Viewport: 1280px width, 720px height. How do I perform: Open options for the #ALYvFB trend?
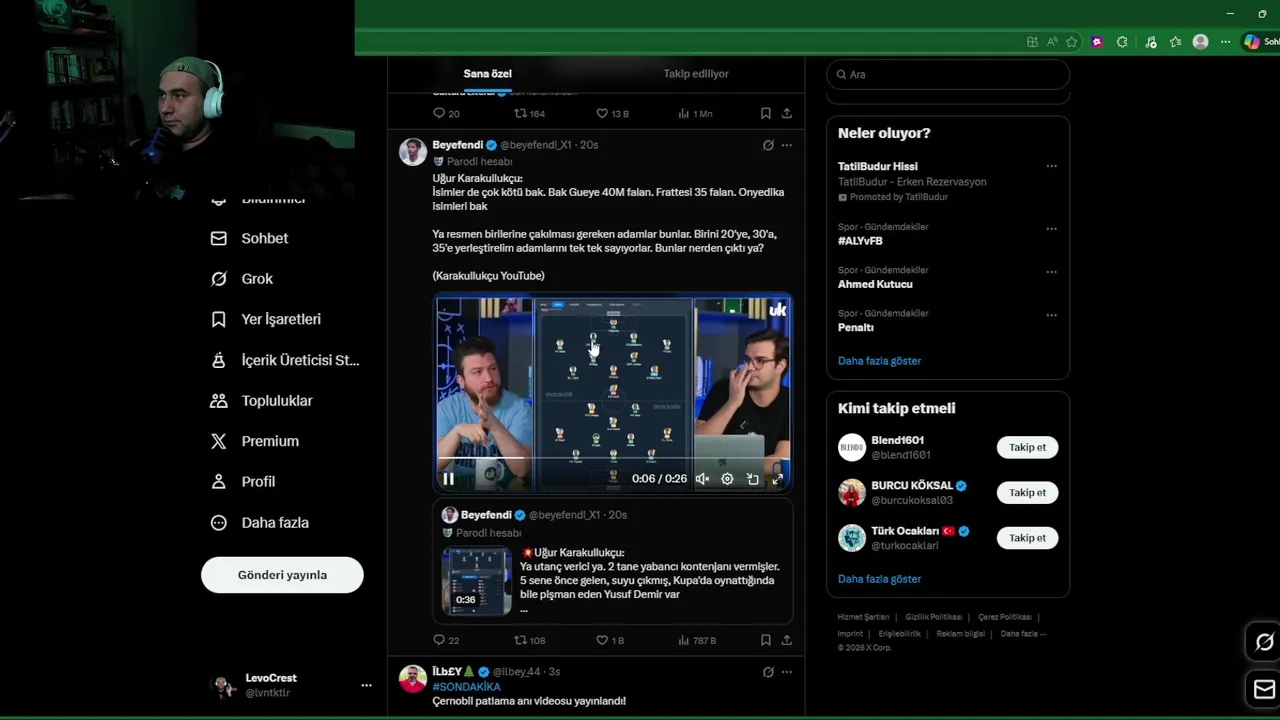pos(1051,229)
